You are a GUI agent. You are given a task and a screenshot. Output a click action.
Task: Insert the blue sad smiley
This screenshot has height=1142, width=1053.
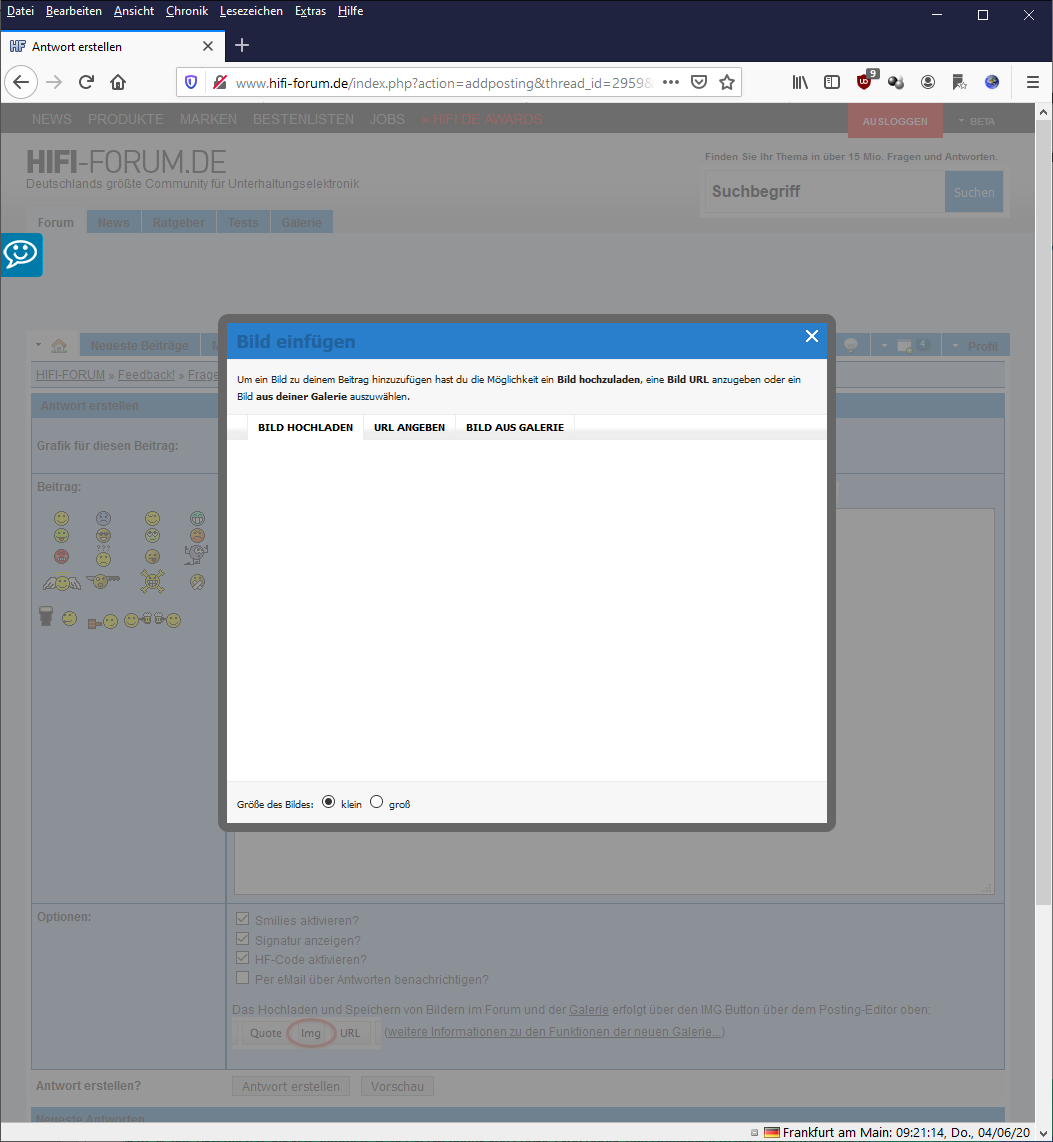(103, 519)
